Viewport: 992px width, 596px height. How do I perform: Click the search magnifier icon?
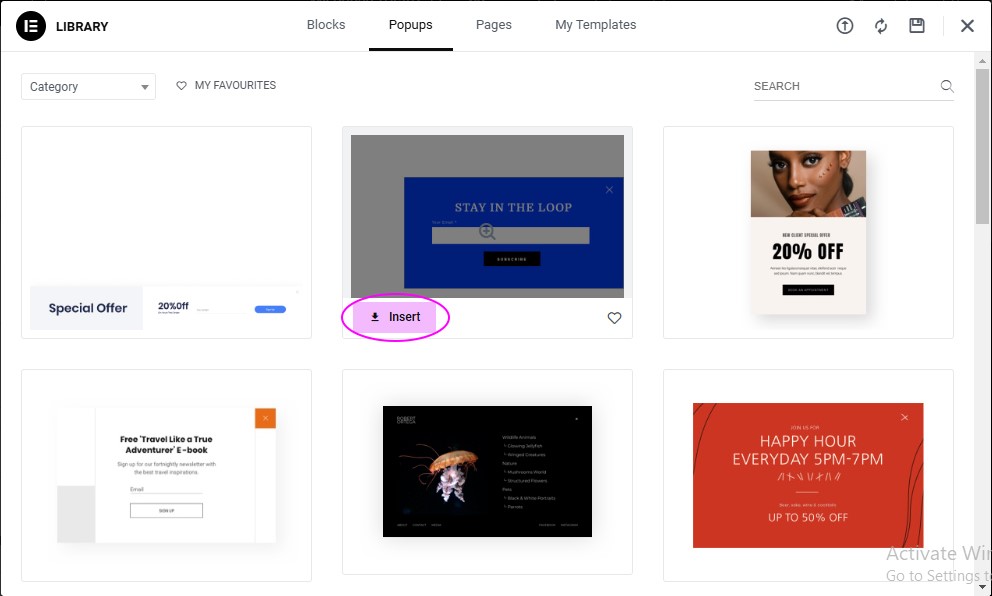[x=946, y=86]
